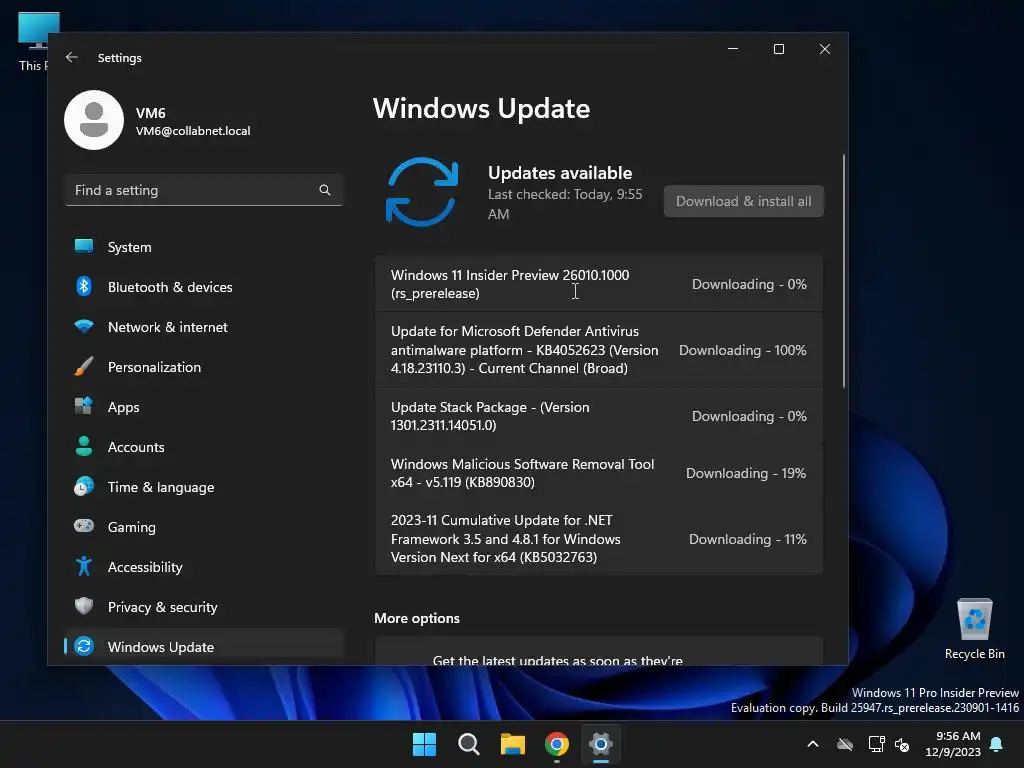
Task: Click the Apps icon in sidebar
Action: pyautogui.click(x=84, y=406)
